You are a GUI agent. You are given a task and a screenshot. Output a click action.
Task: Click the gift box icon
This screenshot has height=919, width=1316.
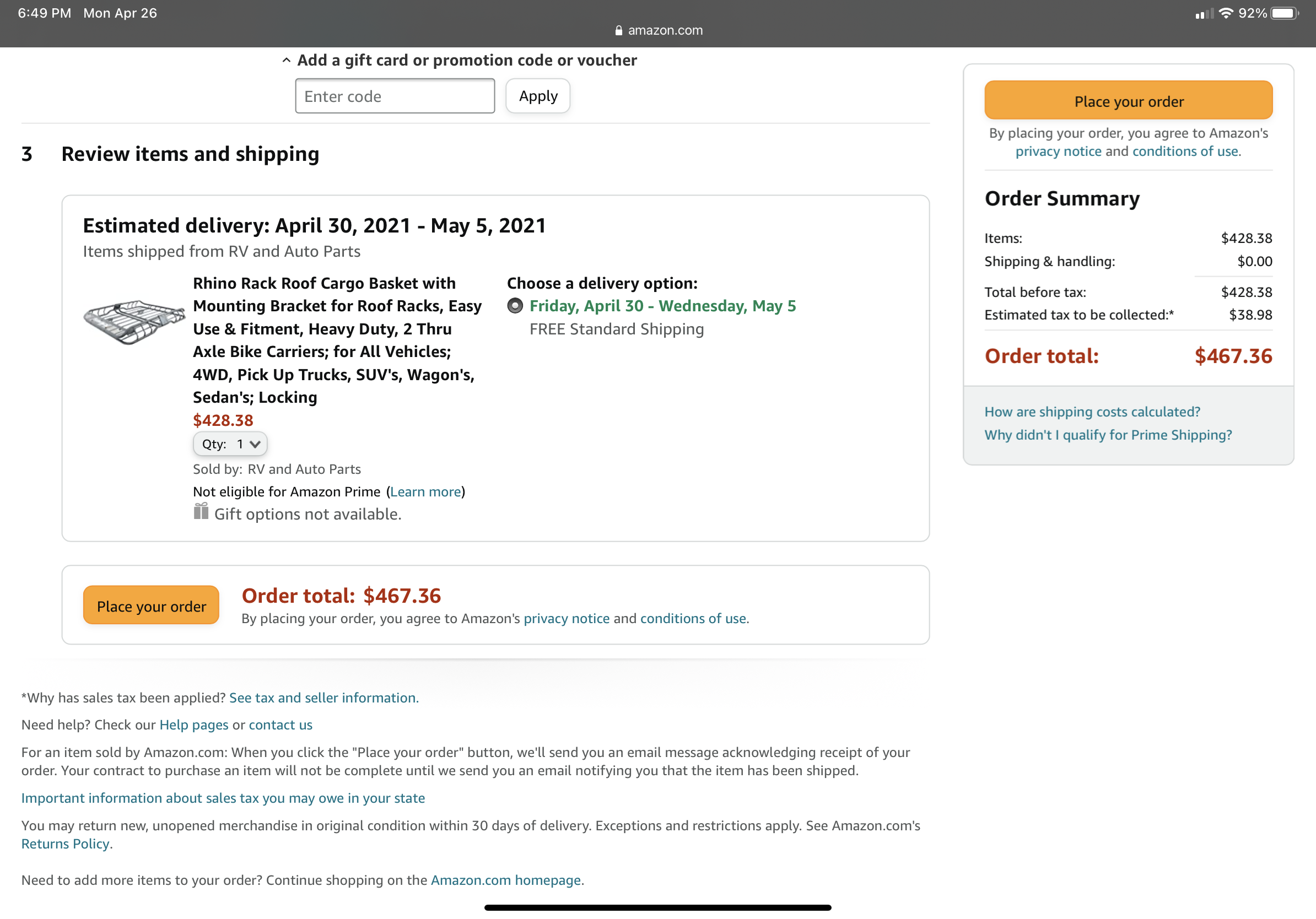click(201, 511)
